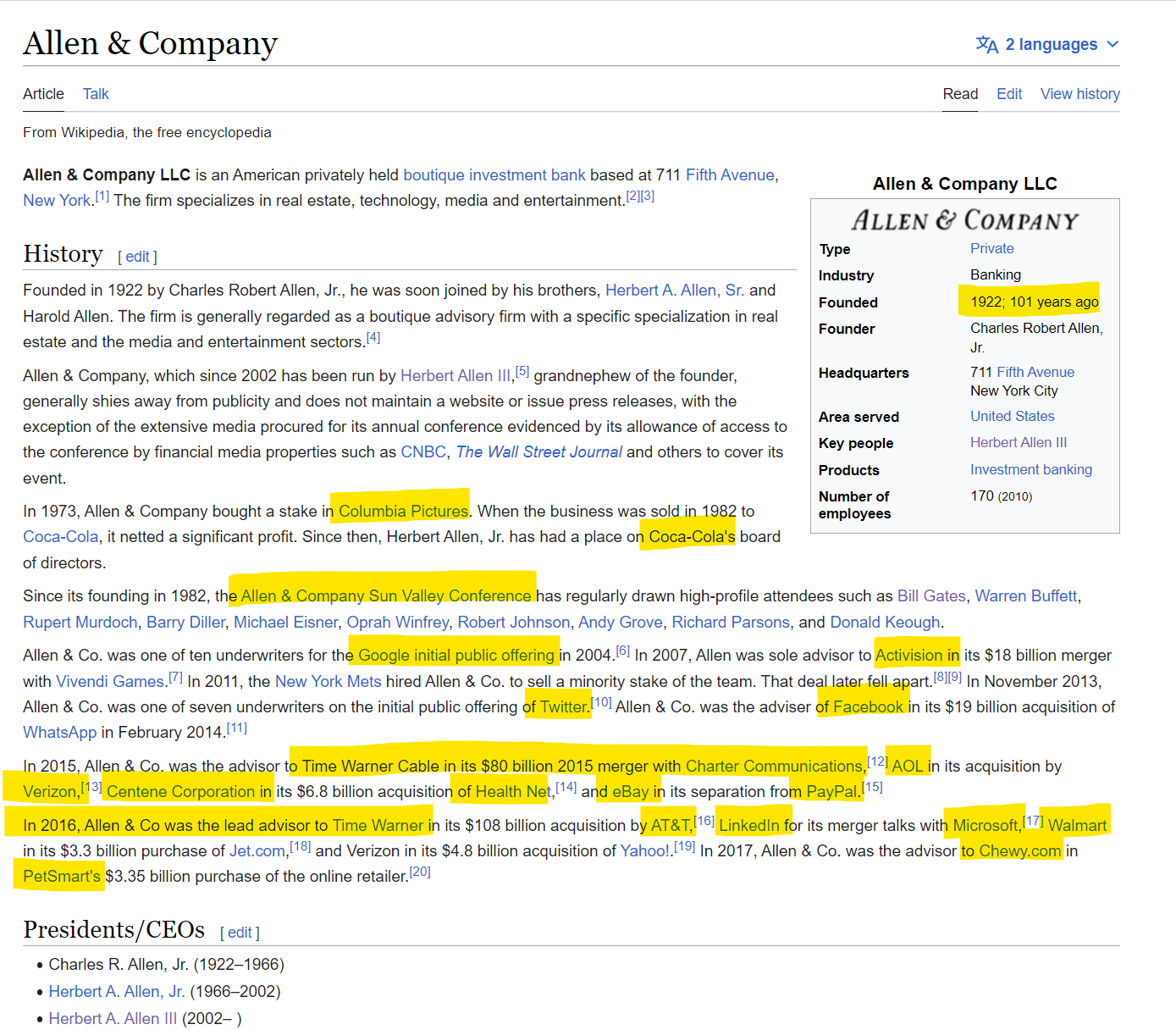Screen dimensions: 1176x1030
Task: Open United States link in infobox
Action: (1013, 417)
